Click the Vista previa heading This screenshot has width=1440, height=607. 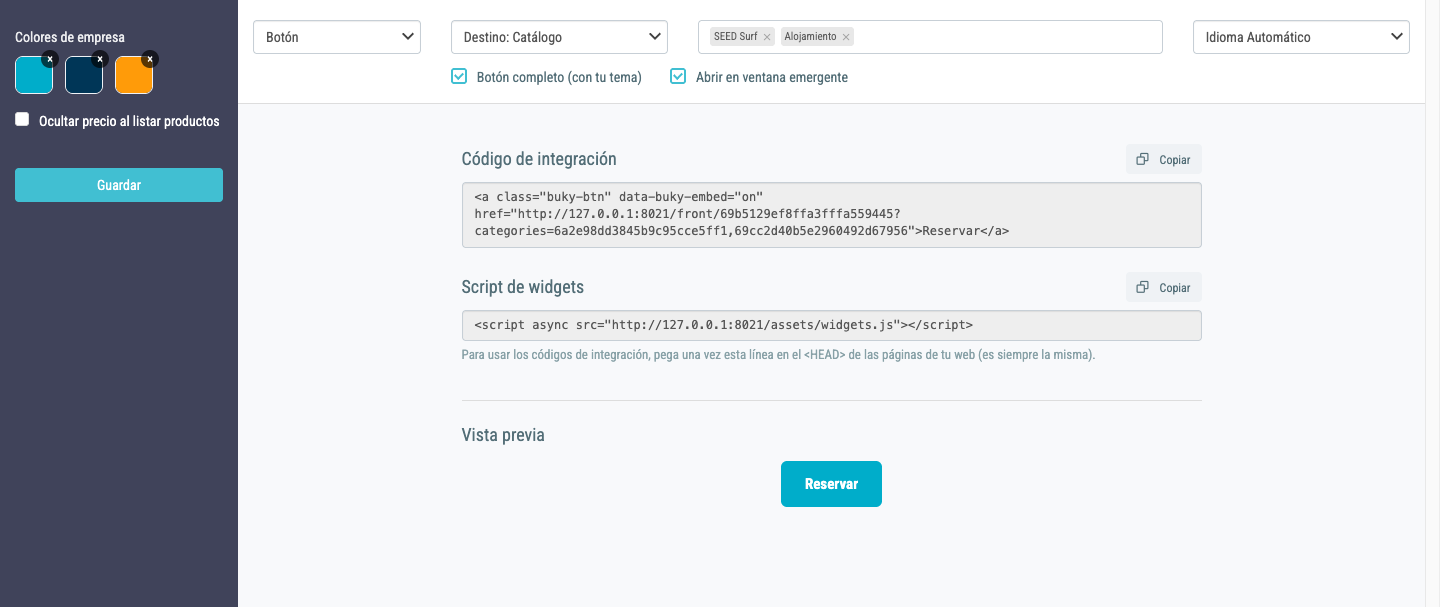tap(503, 435)
